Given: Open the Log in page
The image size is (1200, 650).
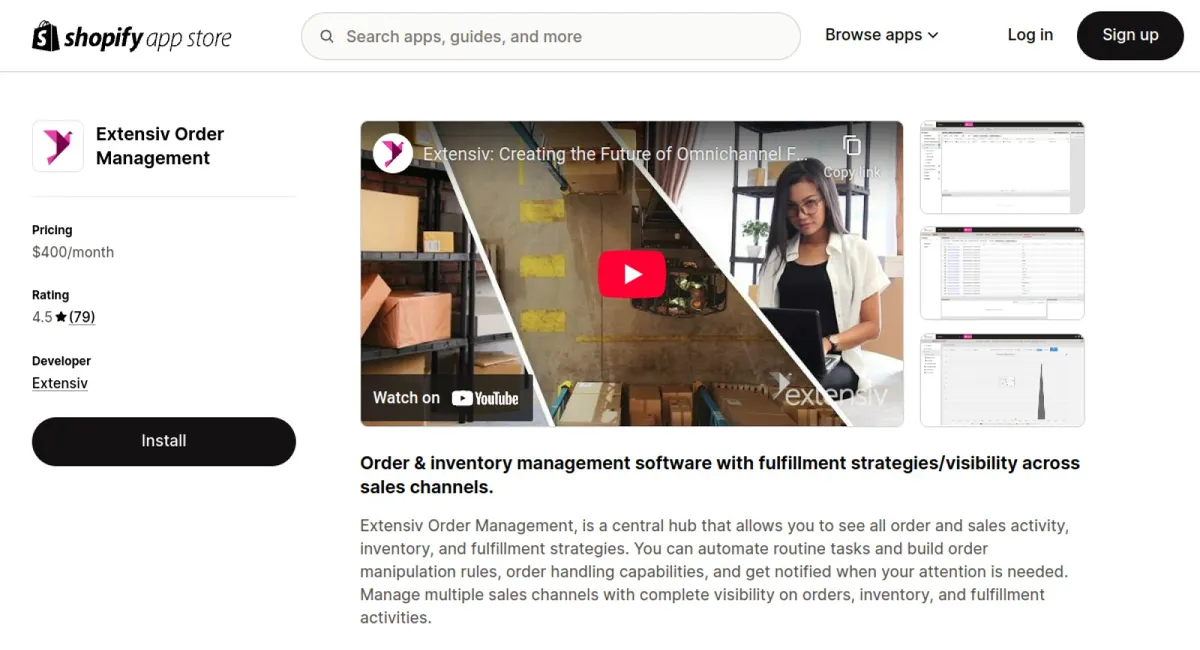Looking at the screenshot, I should pyautogui.click(x=1030, y=35).
